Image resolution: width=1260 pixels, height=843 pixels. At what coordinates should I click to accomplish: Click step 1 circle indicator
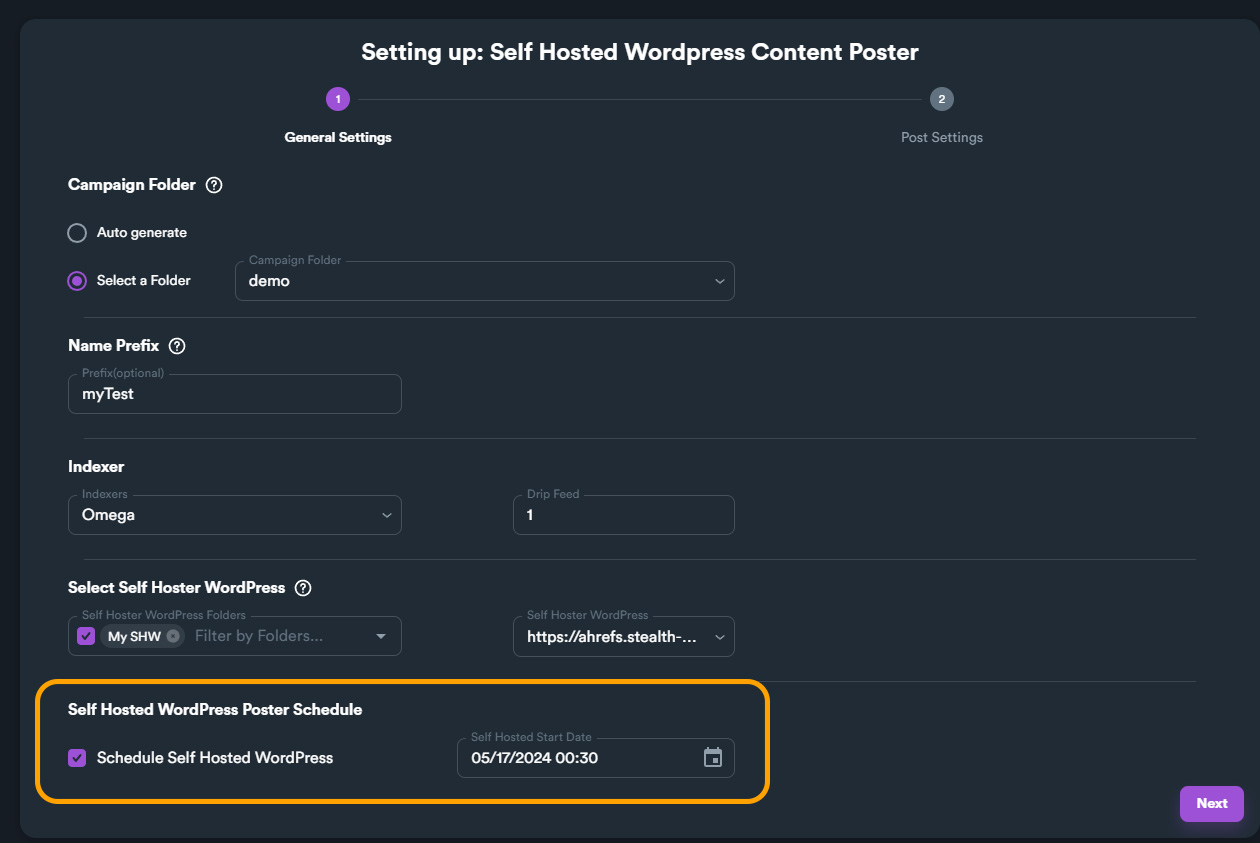(x=338, y=99)
